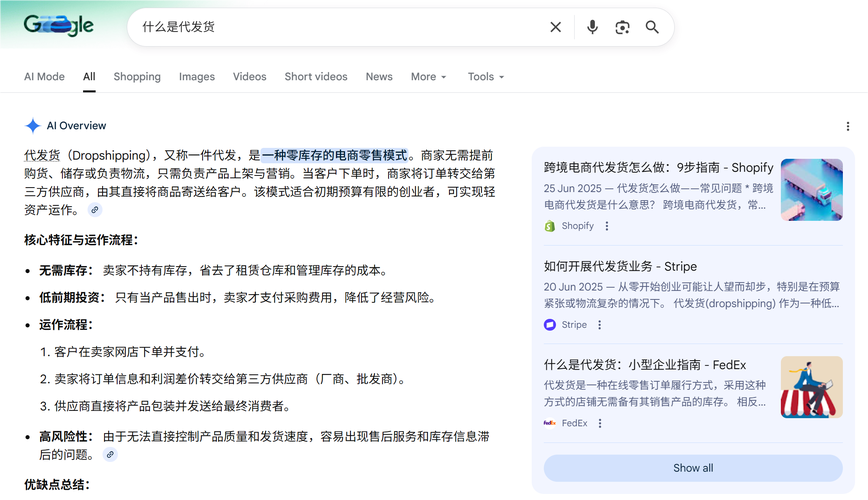Select the All tab
The height and width of the screenshot is (500, 868).
[89, 76]
